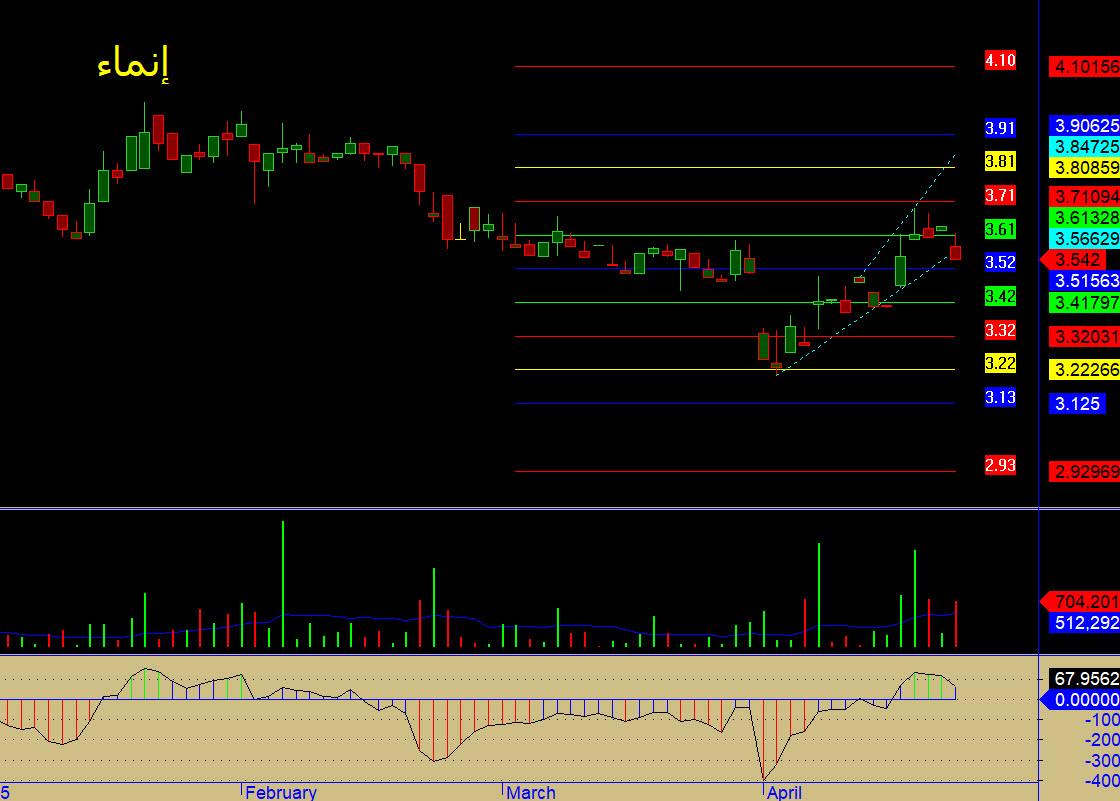Click the blue 3.125 axis value
This screenshot has width=1120, height=801.
[1077, 404]
